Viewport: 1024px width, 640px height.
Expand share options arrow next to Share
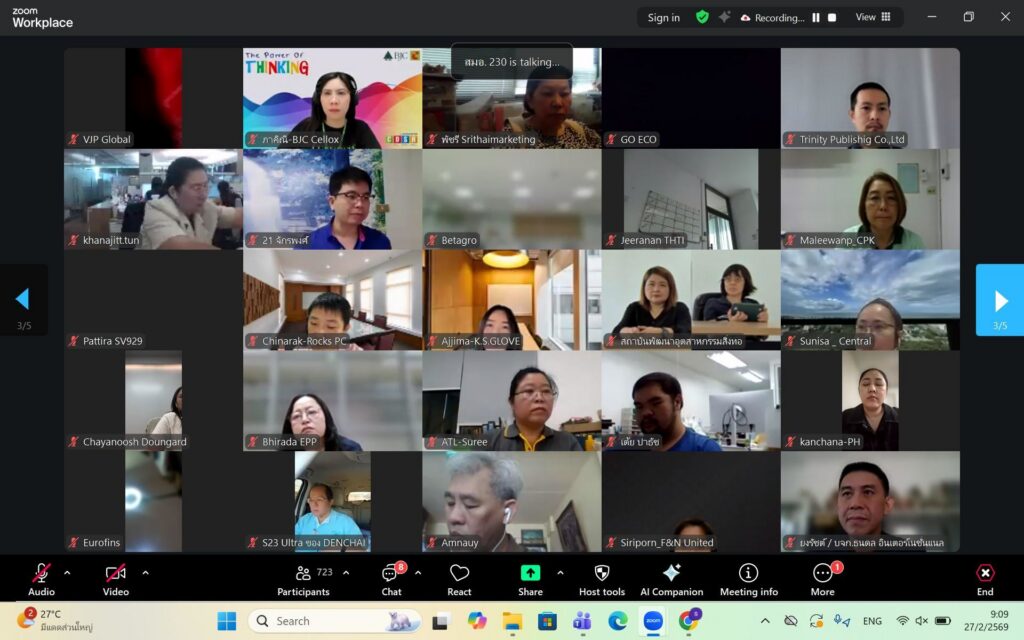(560, 573)
